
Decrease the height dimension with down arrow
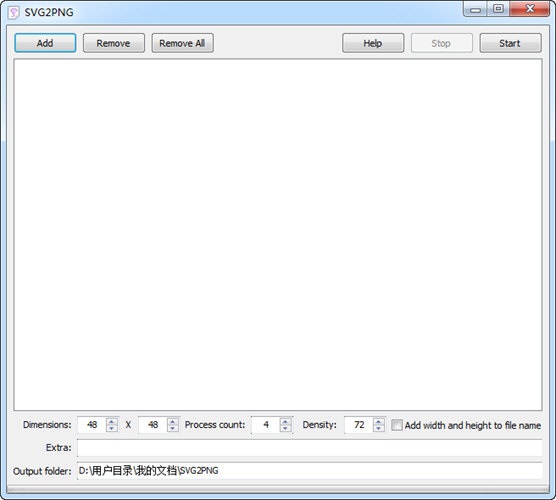click(173, 428)
